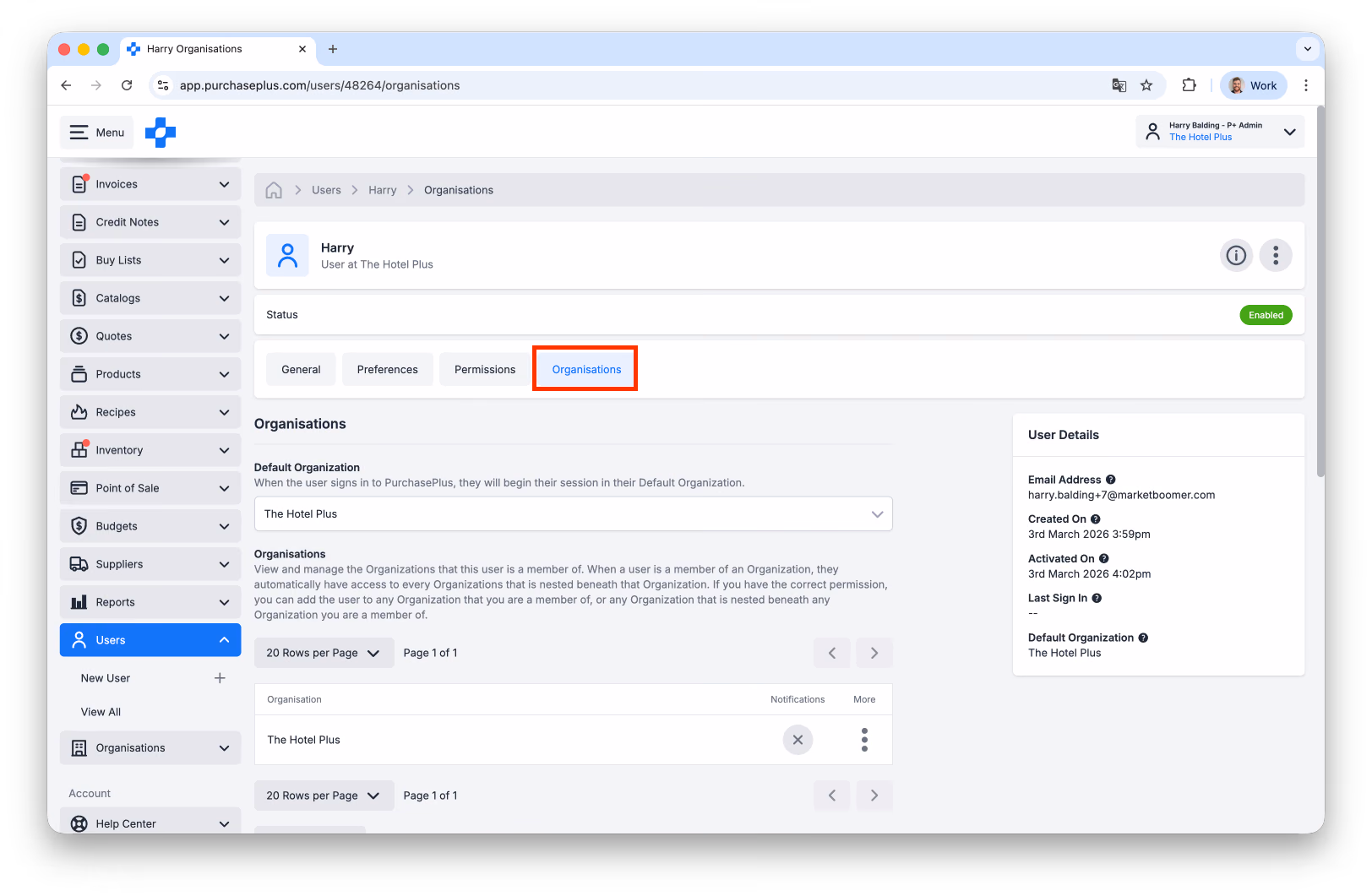This screenshot has width=1372, height=896.
Task: Open the user info circle icon
Action: click(x=1236, y=255)
